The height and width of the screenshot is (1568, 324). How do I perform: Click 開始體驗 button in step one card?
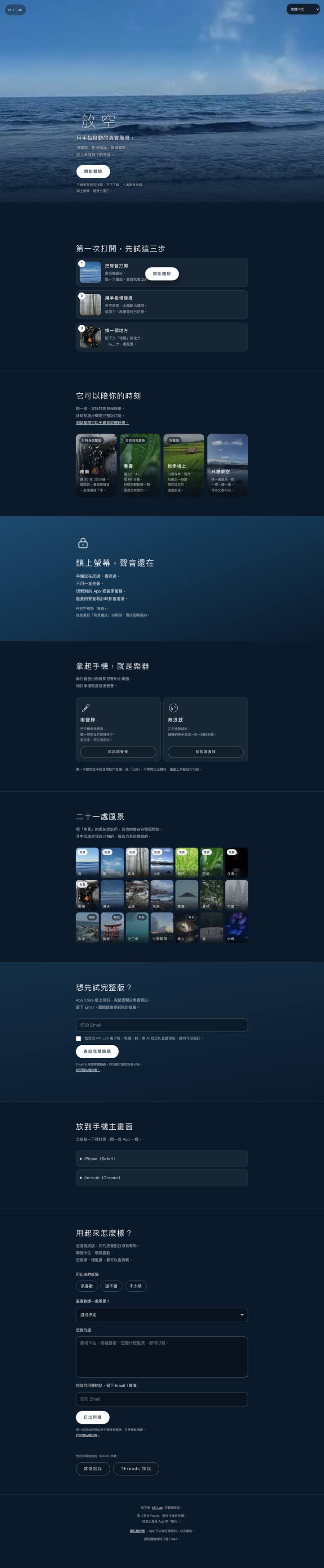tap(162, 274)
